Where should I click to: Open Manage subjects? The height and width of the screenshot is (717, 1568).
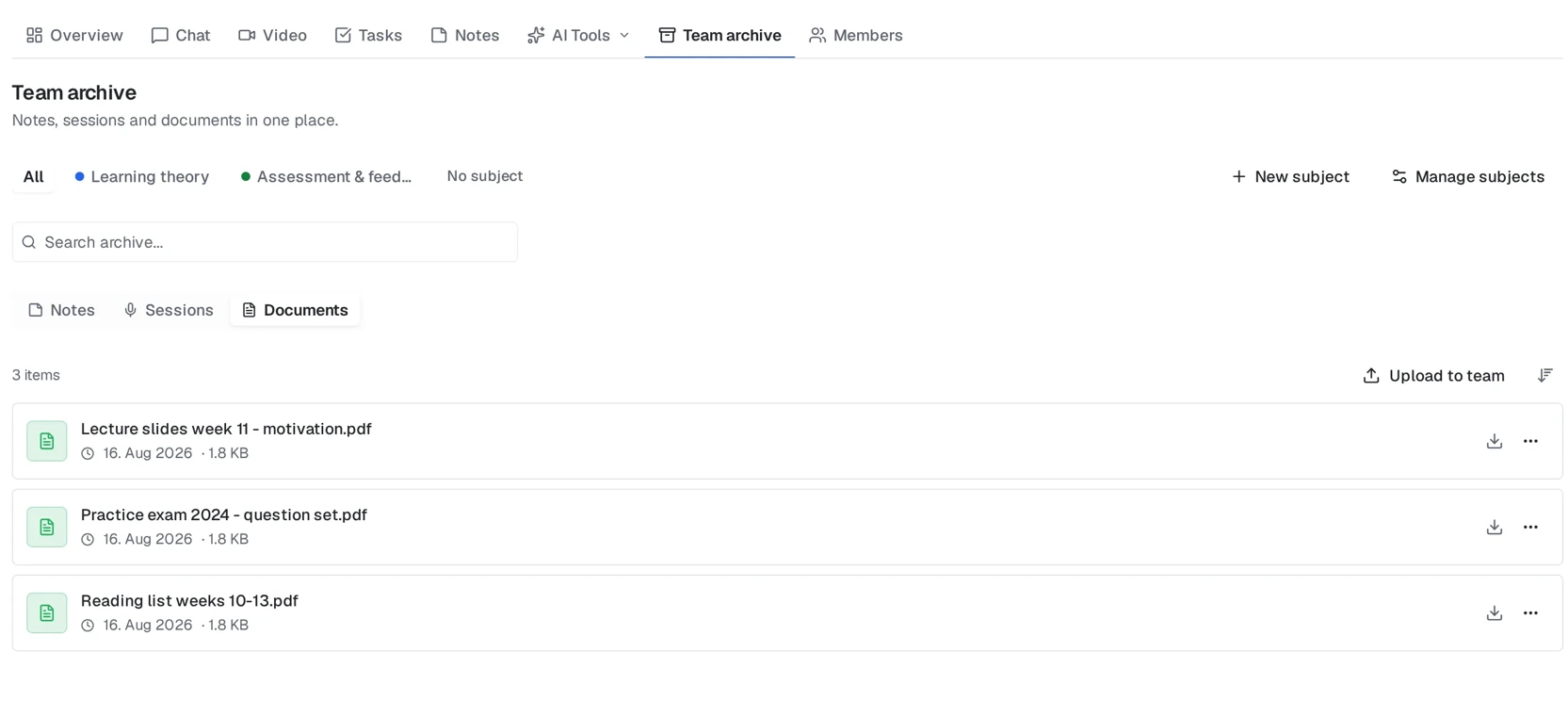(x=1467, y=176)
